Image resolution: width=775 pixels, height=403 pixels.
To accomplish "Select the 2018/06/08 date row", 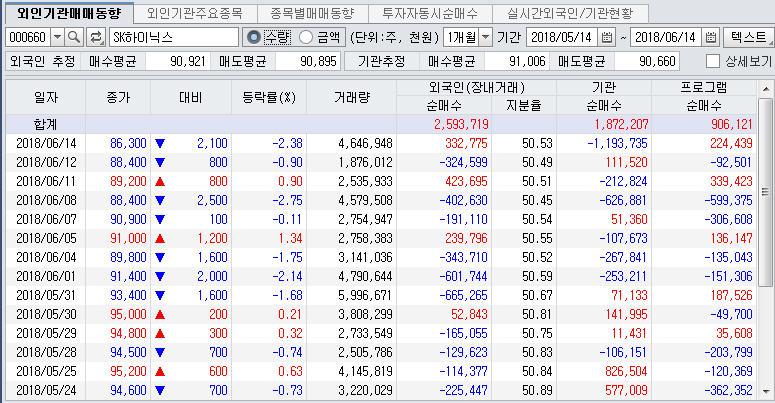I will click(381, 200).
